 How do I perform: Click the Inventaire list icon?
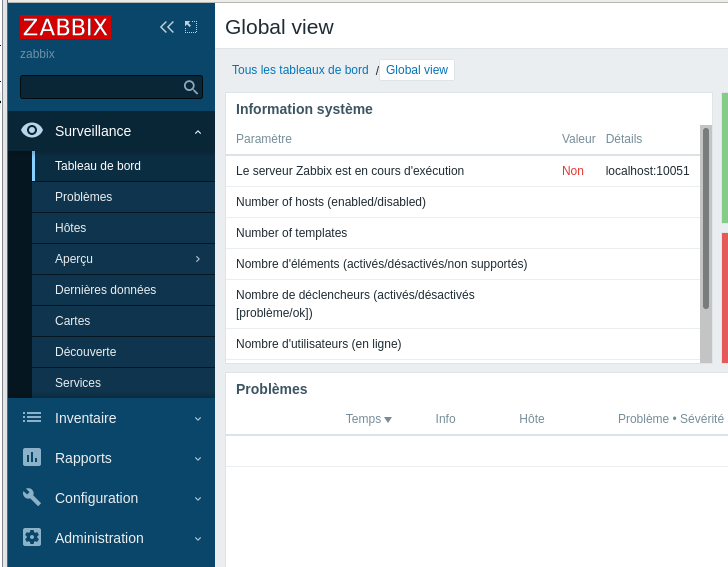pos(32,418)
